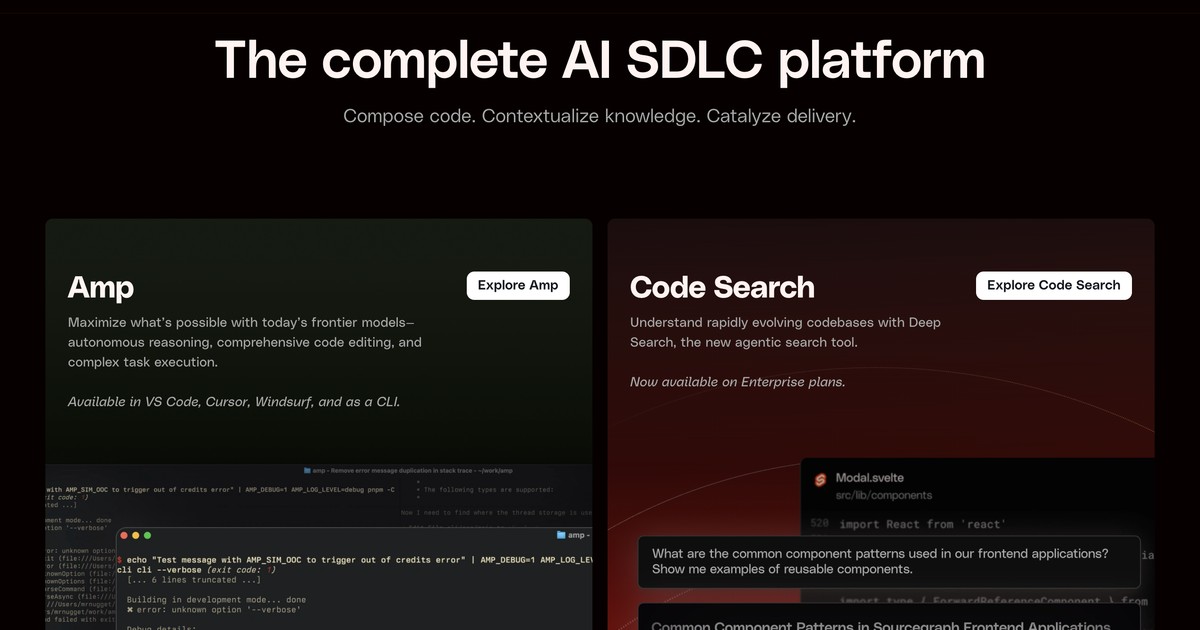Screen dimensions: 1200x630
Task: Select the 'Amp' card heading
Action: (x=101, y=288)
